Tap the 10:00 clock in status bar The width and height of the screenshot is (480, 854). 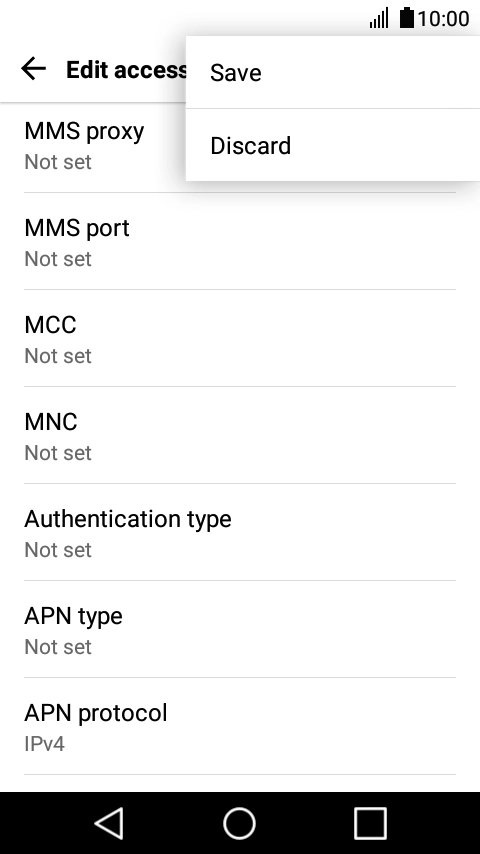point(443,19)
